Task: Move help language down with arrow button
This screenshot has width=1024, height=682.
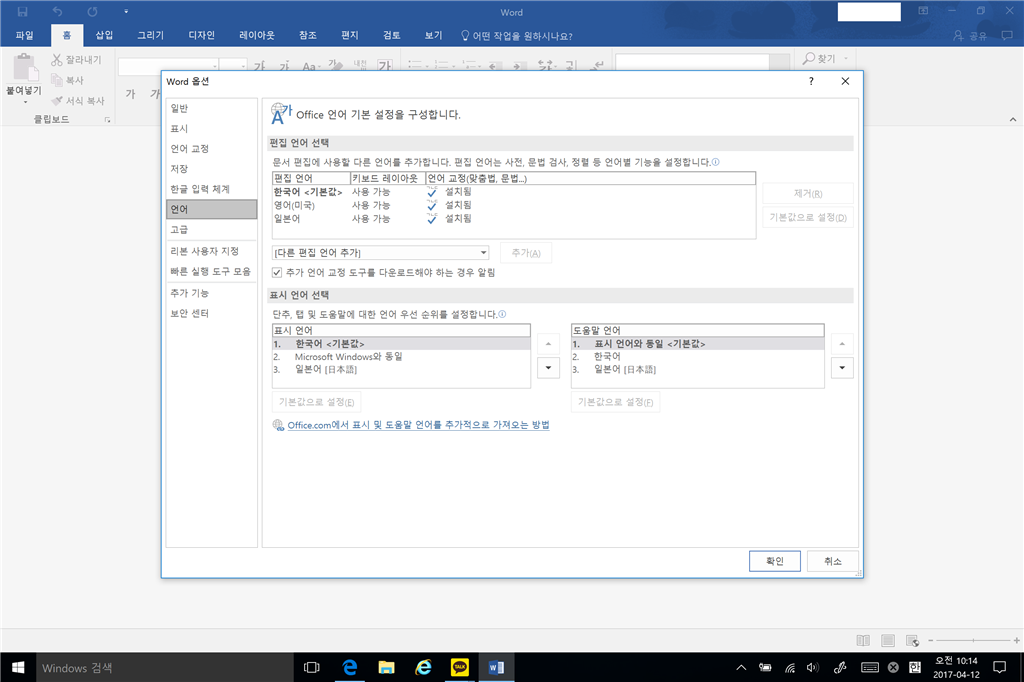Action: pos(842,368)
